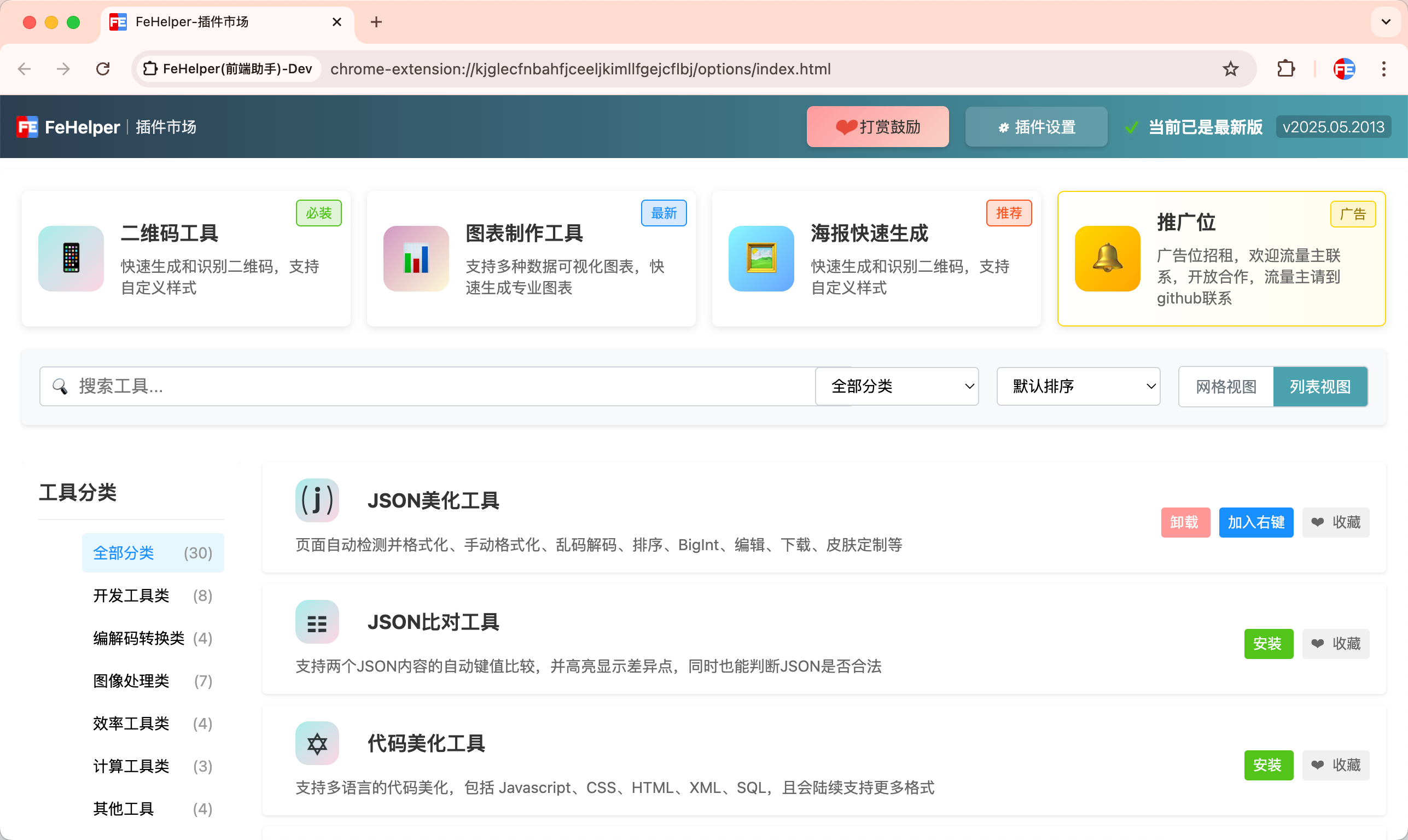
Task: Click the version badge v2025.05.2013
Action: coord(1333,127)
